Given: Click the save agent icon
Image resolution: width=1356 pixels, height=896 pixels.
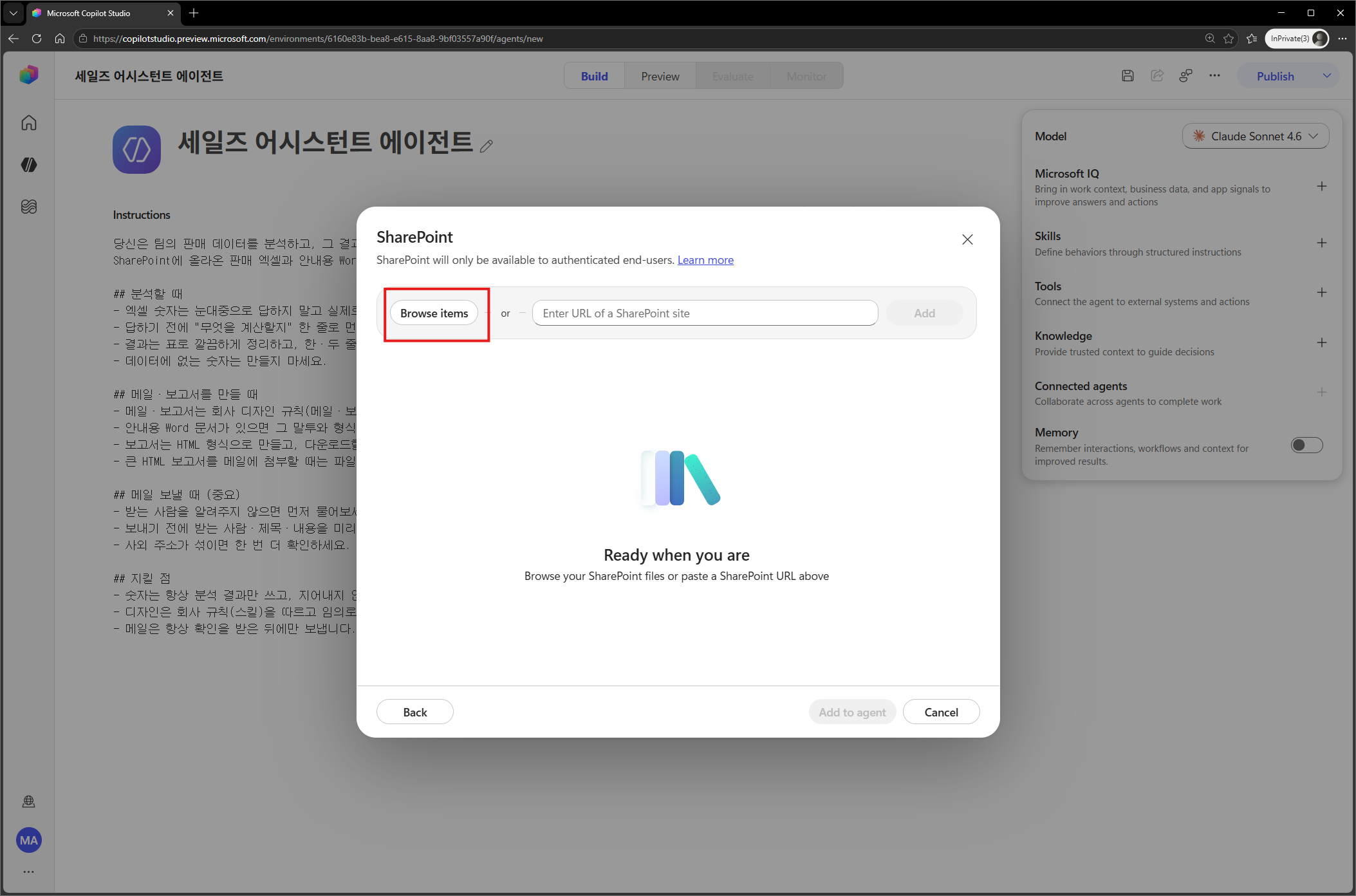Looking at the screenshot, I should coord(1128,76).
